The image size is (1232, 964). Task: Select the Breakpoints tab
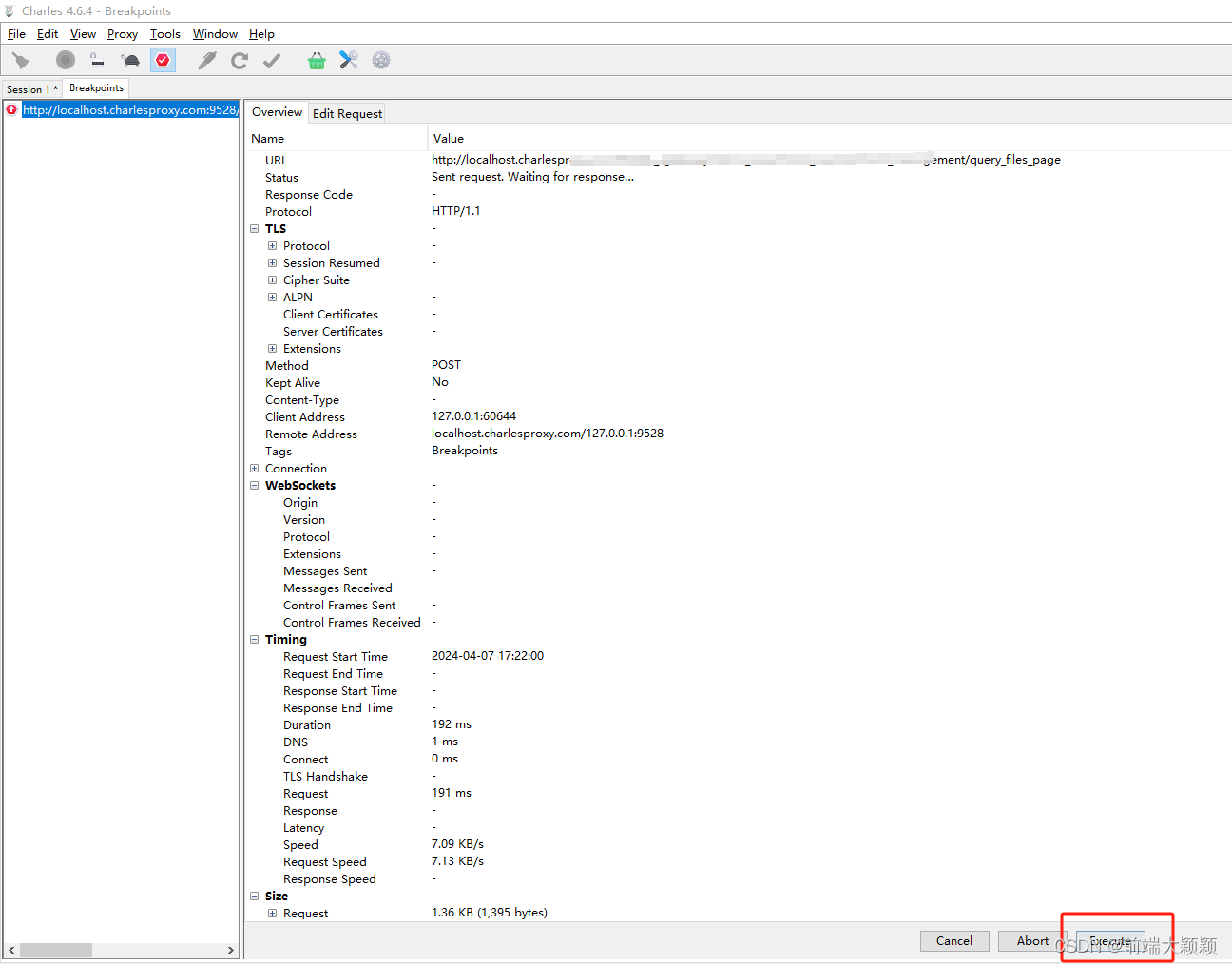coord(96,87)
